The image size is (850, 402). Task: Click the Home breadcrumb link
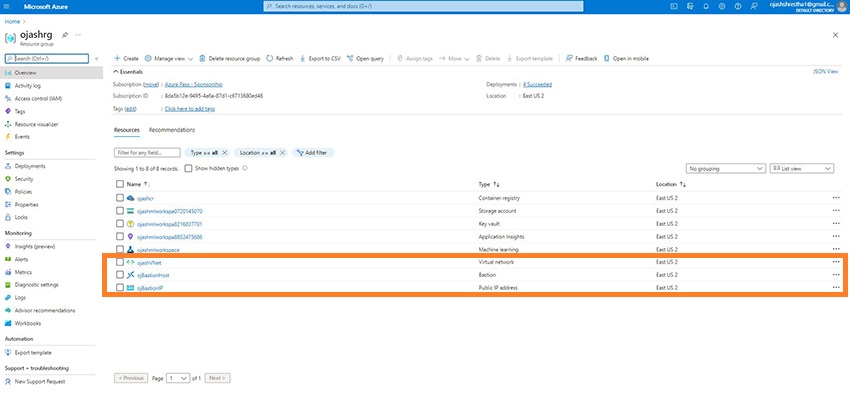[x=12, y=22]
